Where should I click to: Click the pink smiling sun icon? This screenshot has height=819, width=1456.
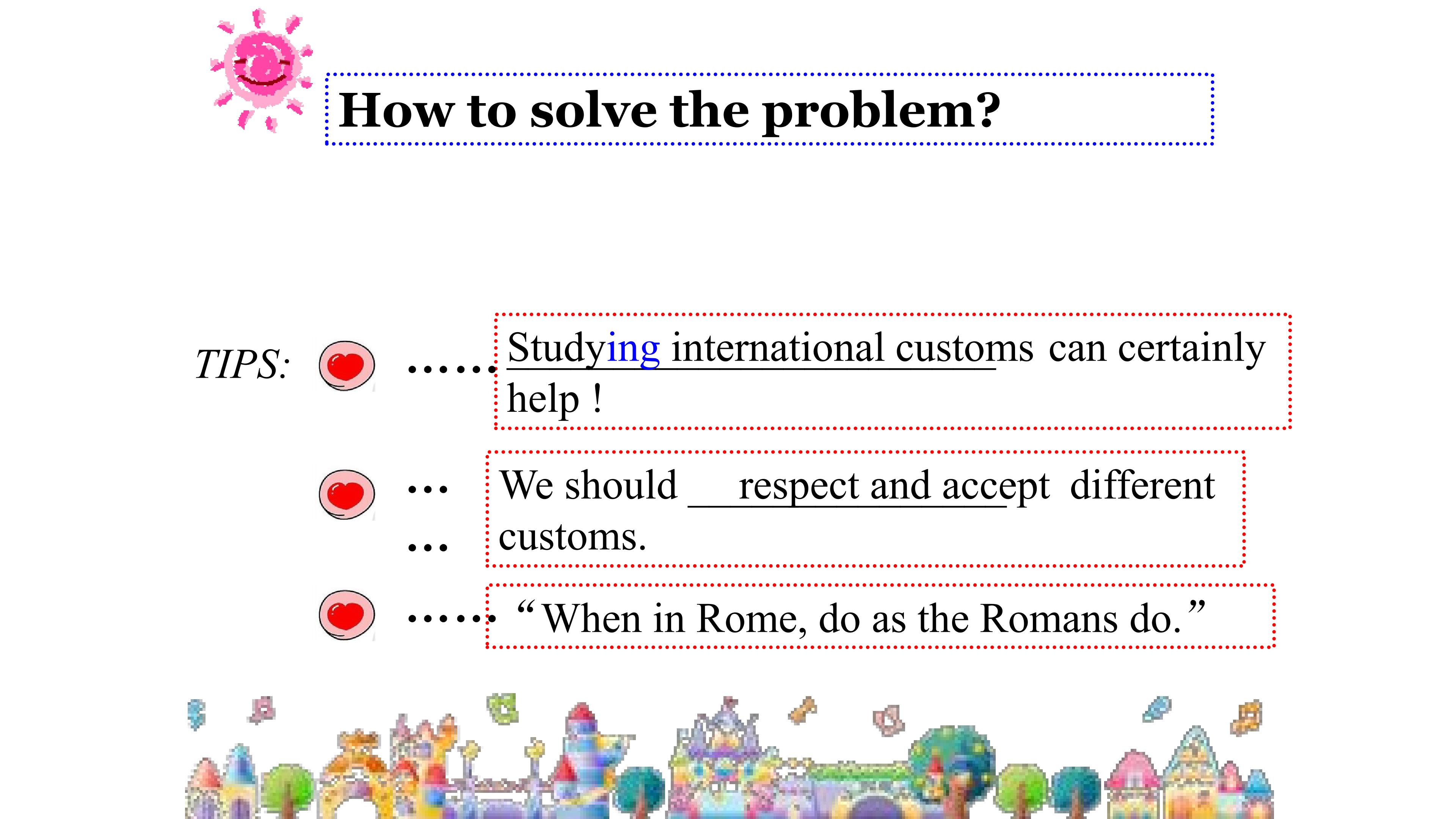pyautogui.click(x=261, y=70)
